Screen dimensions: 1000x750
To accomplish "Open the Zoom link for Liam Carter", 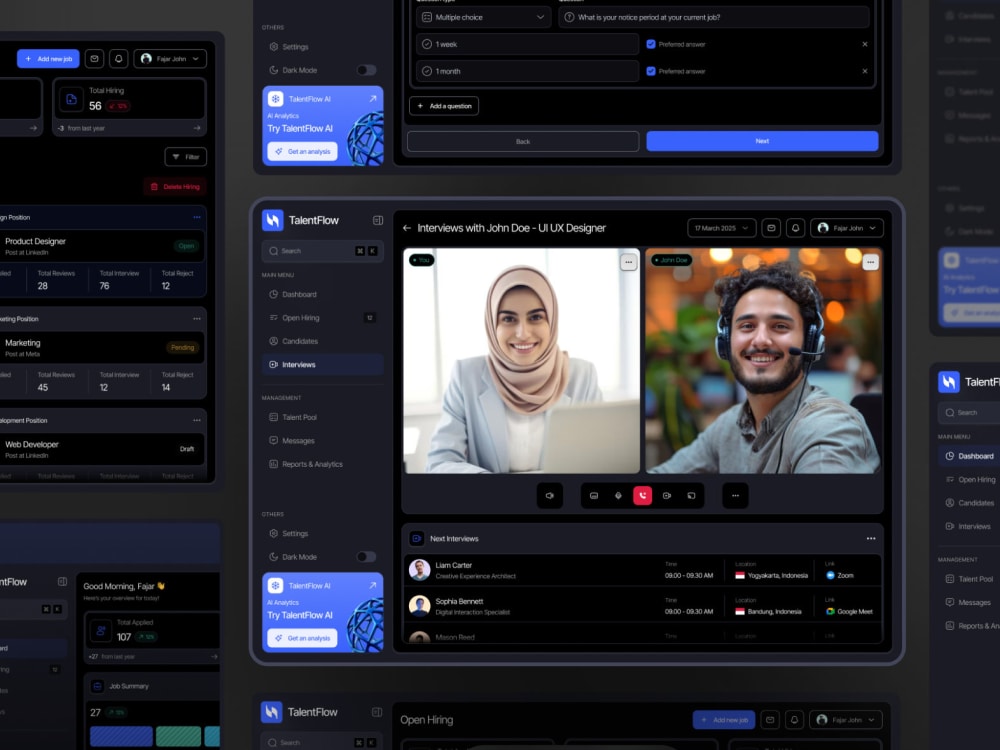I will point(840,575).
